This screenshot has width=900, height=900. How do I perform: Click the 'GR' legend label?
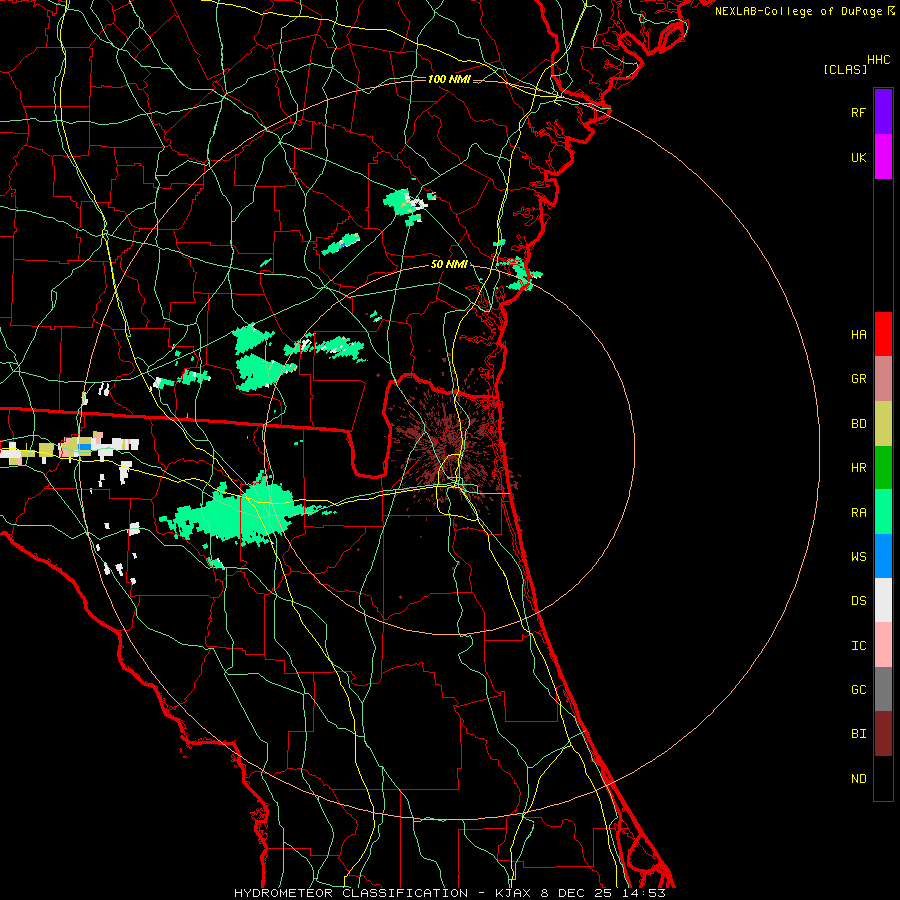pos(858,379)
